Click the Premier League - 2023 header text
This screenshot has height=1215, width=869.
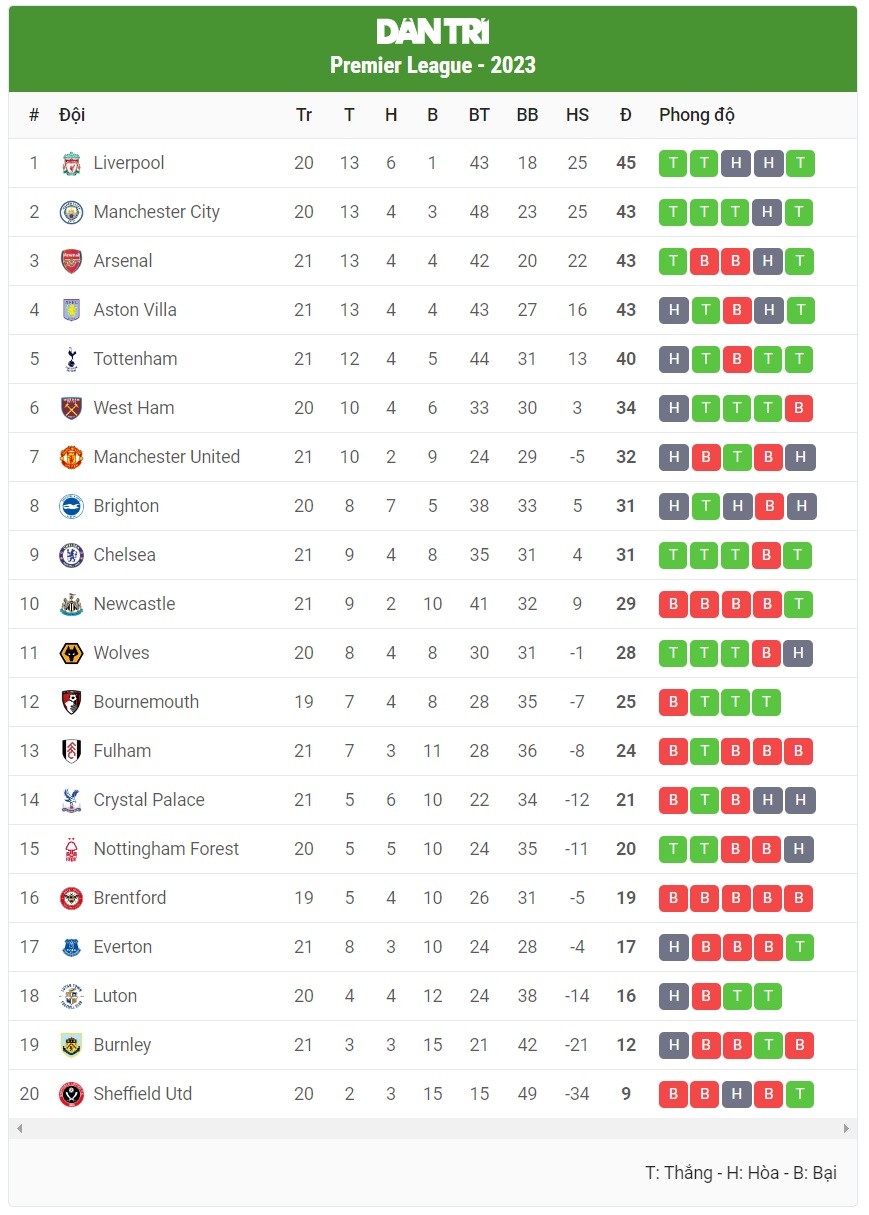[x=434, y=65]
